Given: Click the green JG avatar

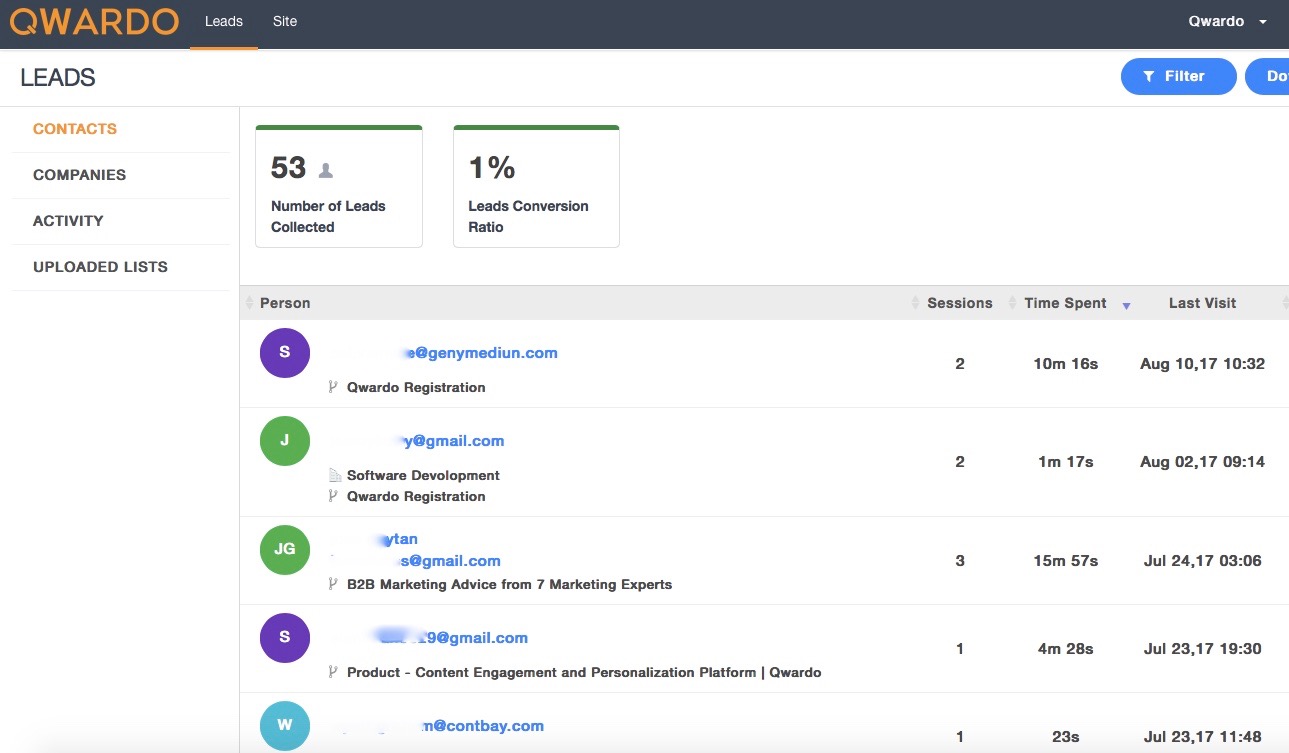Looking at the screenshot, I should point(285,549).
